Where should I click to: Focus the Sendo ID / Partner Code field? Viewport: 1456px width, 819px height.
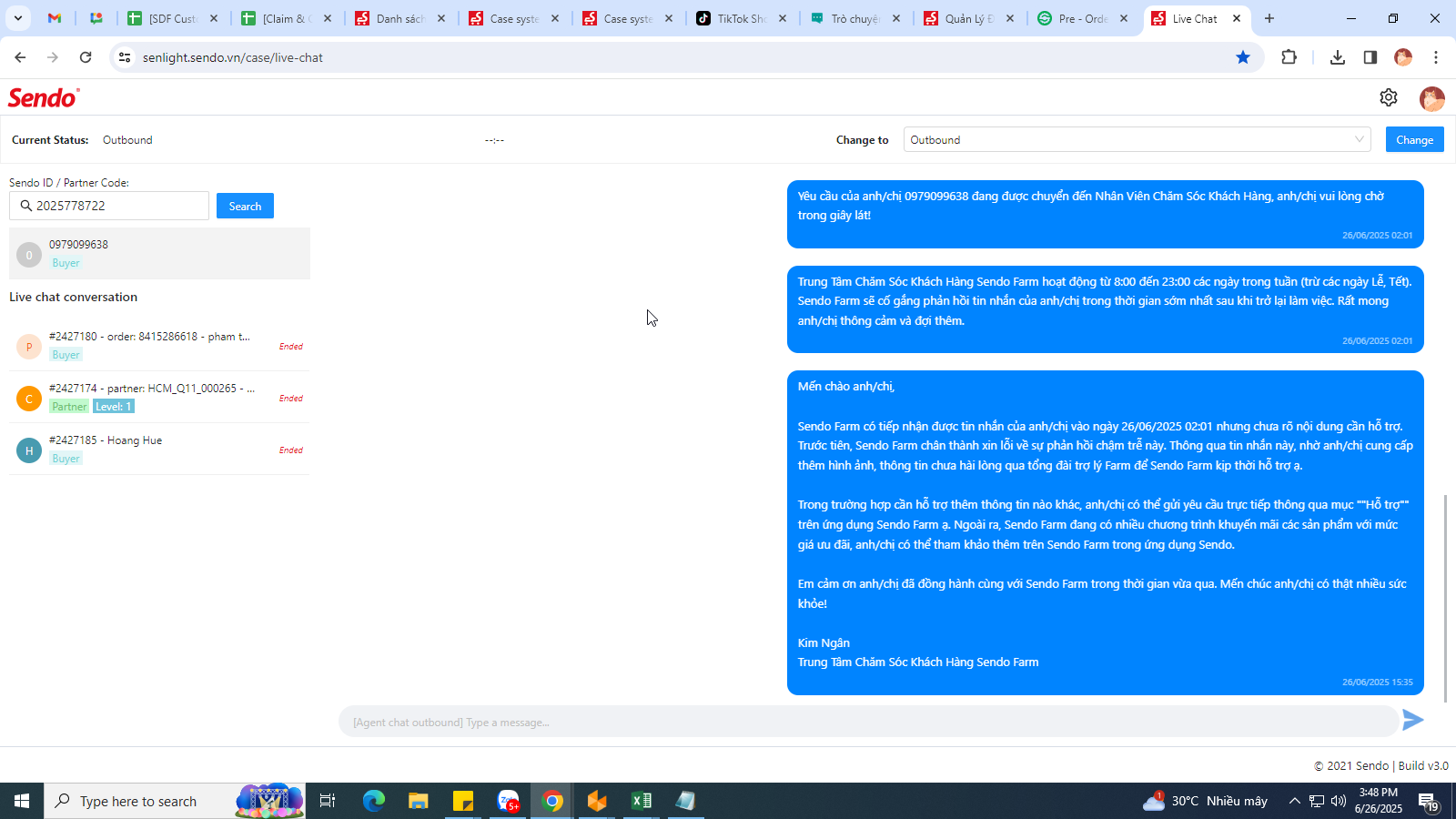pyautogui.click(x=109, y=206)
